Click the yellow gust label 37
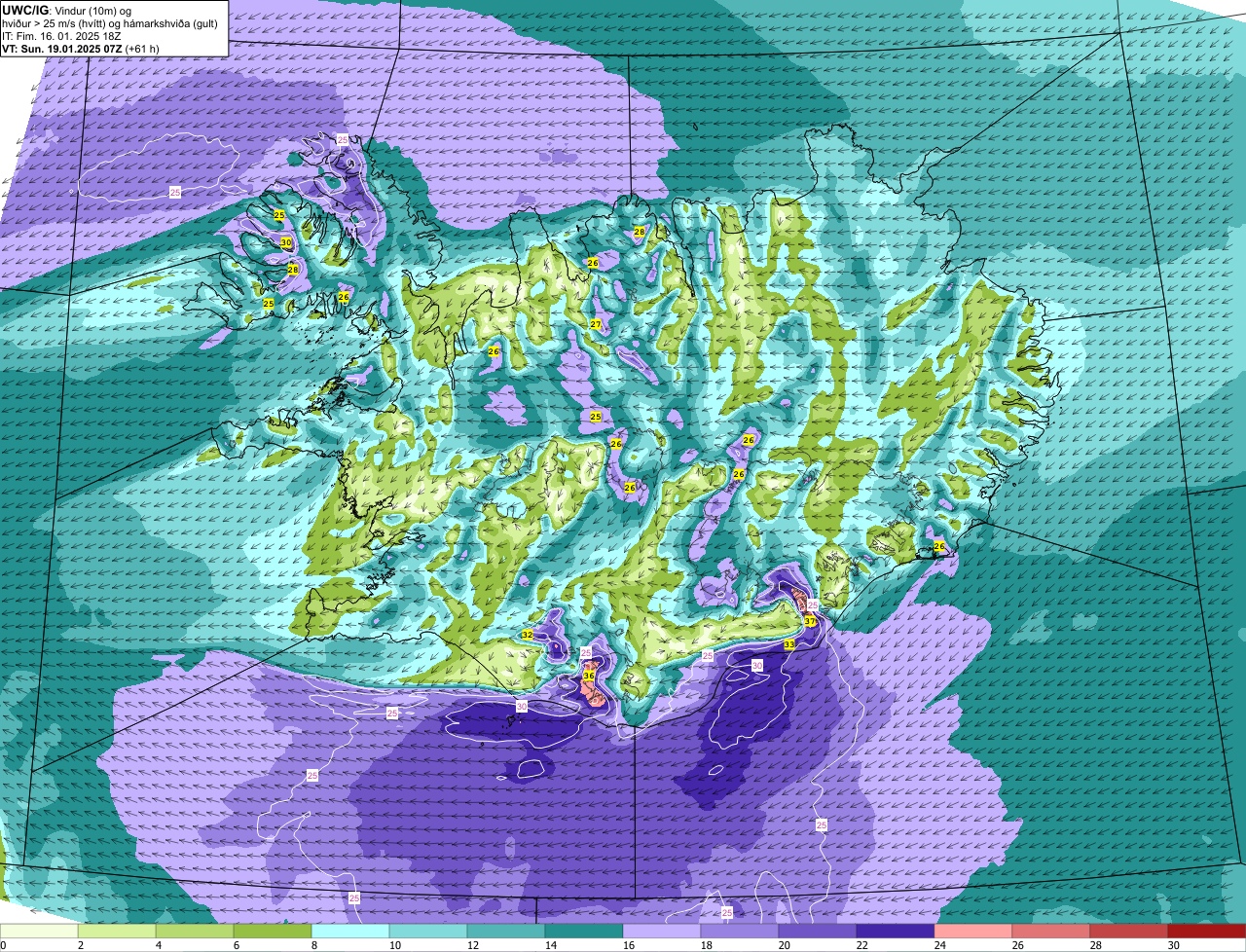1246x952 pixels. [x=810, y=622]
